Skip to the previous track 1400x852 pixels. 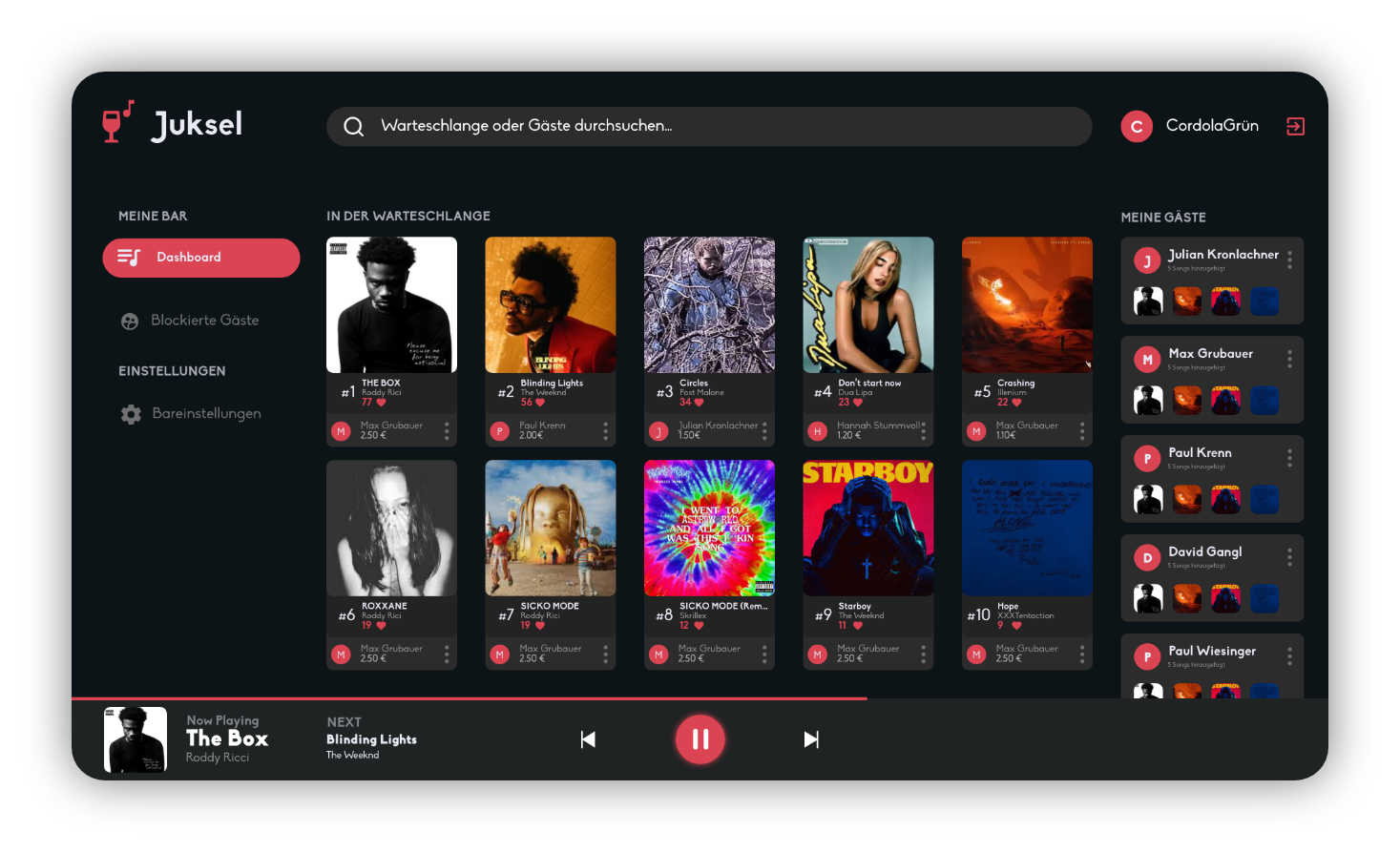click(x=588, y=739)
